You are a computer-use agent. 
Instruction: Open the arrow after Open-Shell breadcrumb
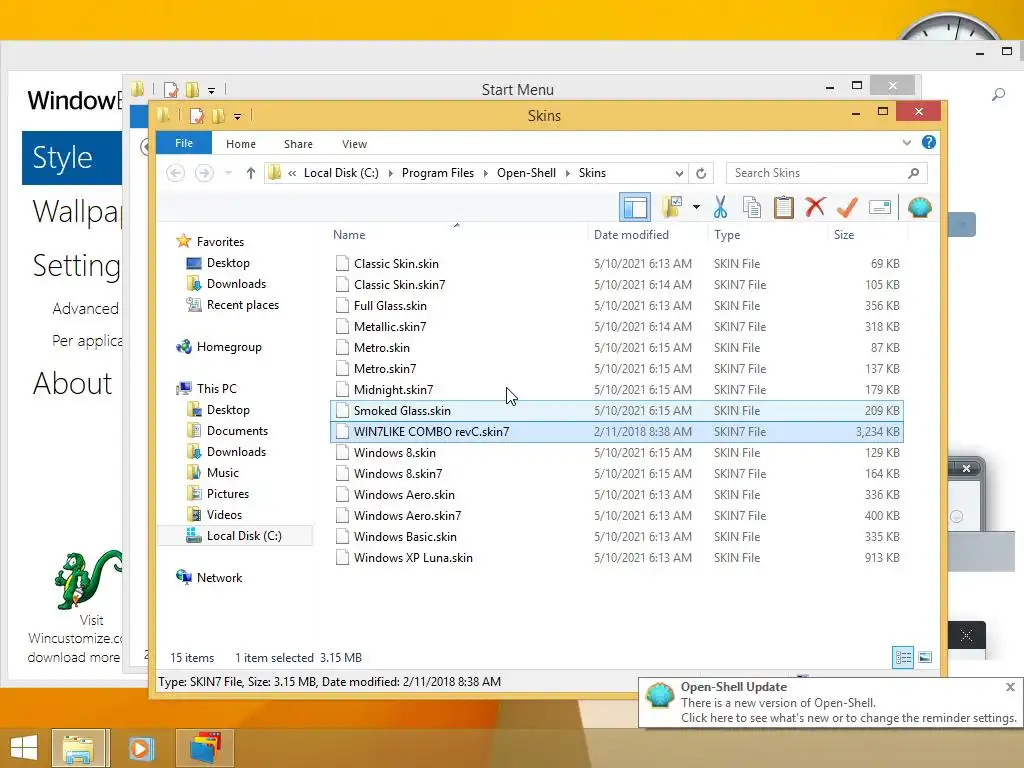(568, 173)
